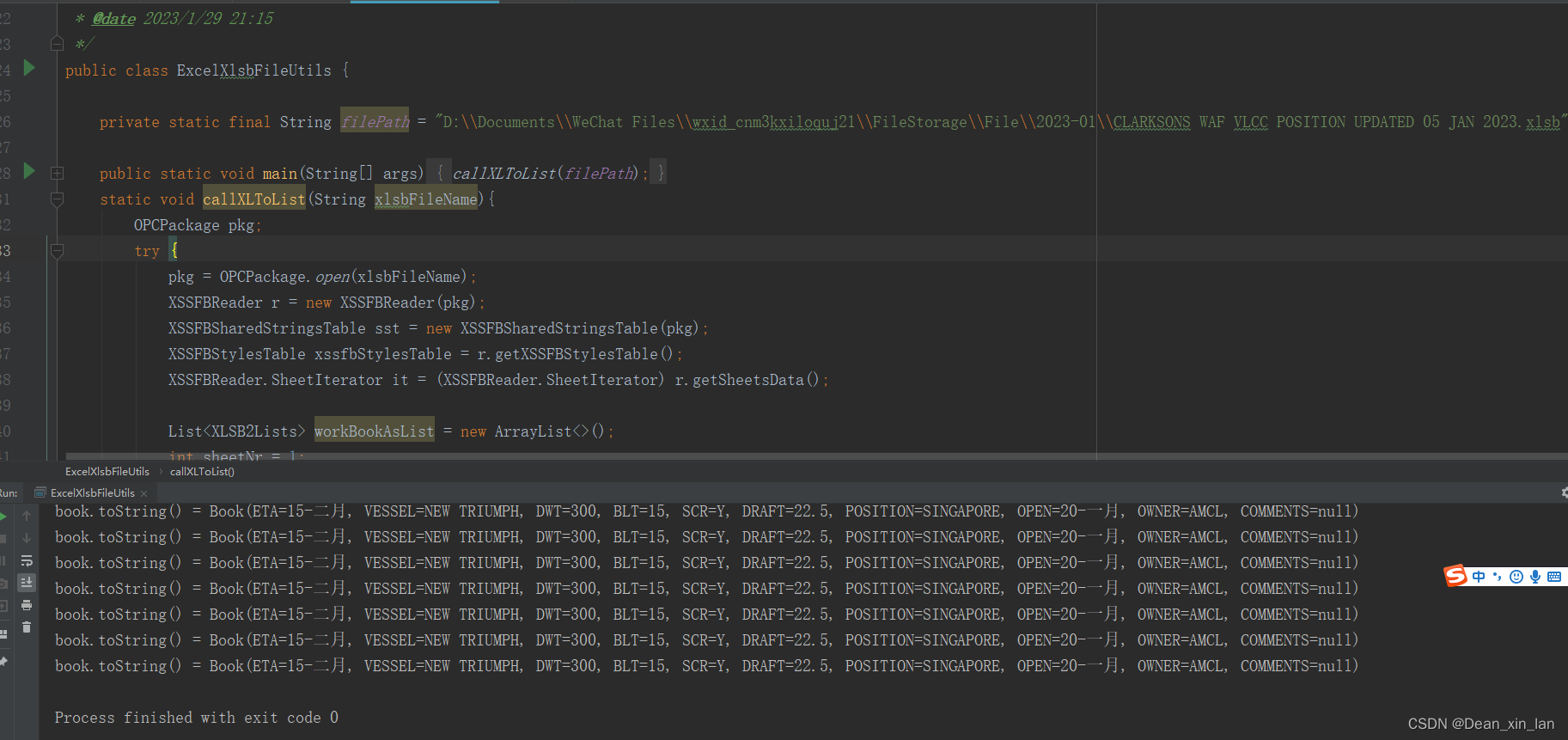Click the editor horizontal scrollbar
Image resolution: width=1568 pixels, height=740 pixels.
[816, 456]
